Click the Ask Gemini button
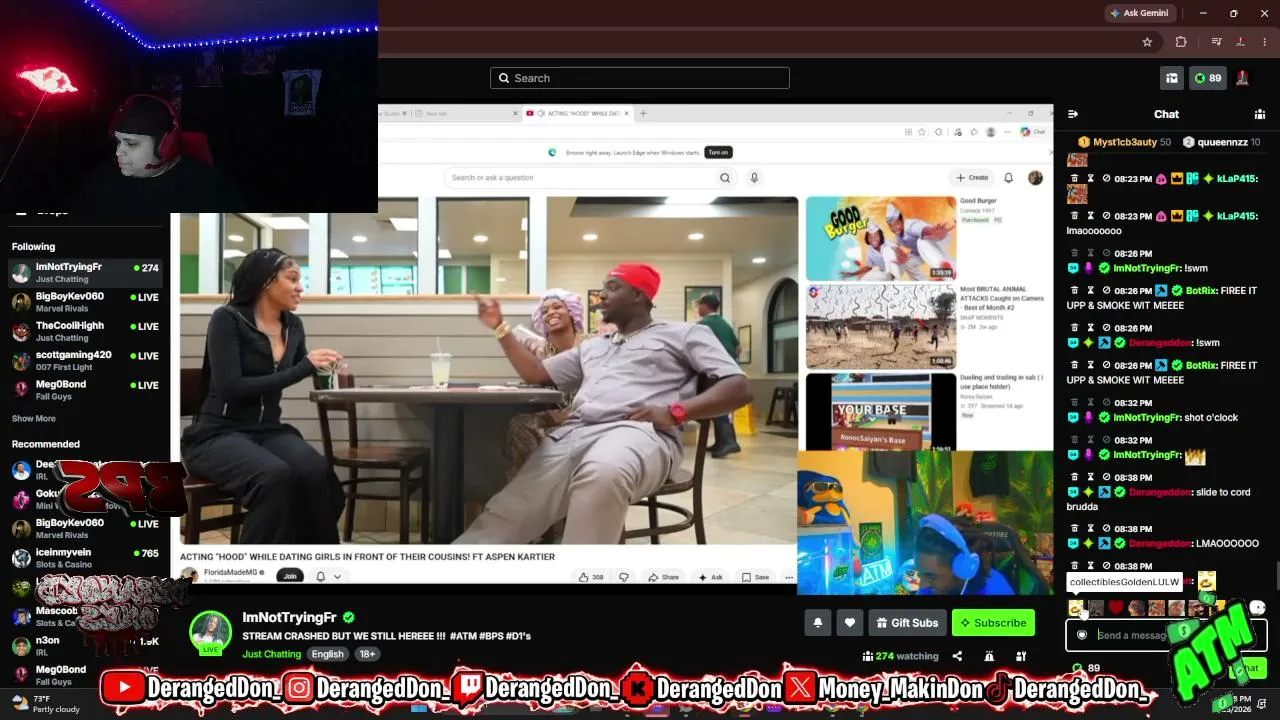 (1138, 13)
